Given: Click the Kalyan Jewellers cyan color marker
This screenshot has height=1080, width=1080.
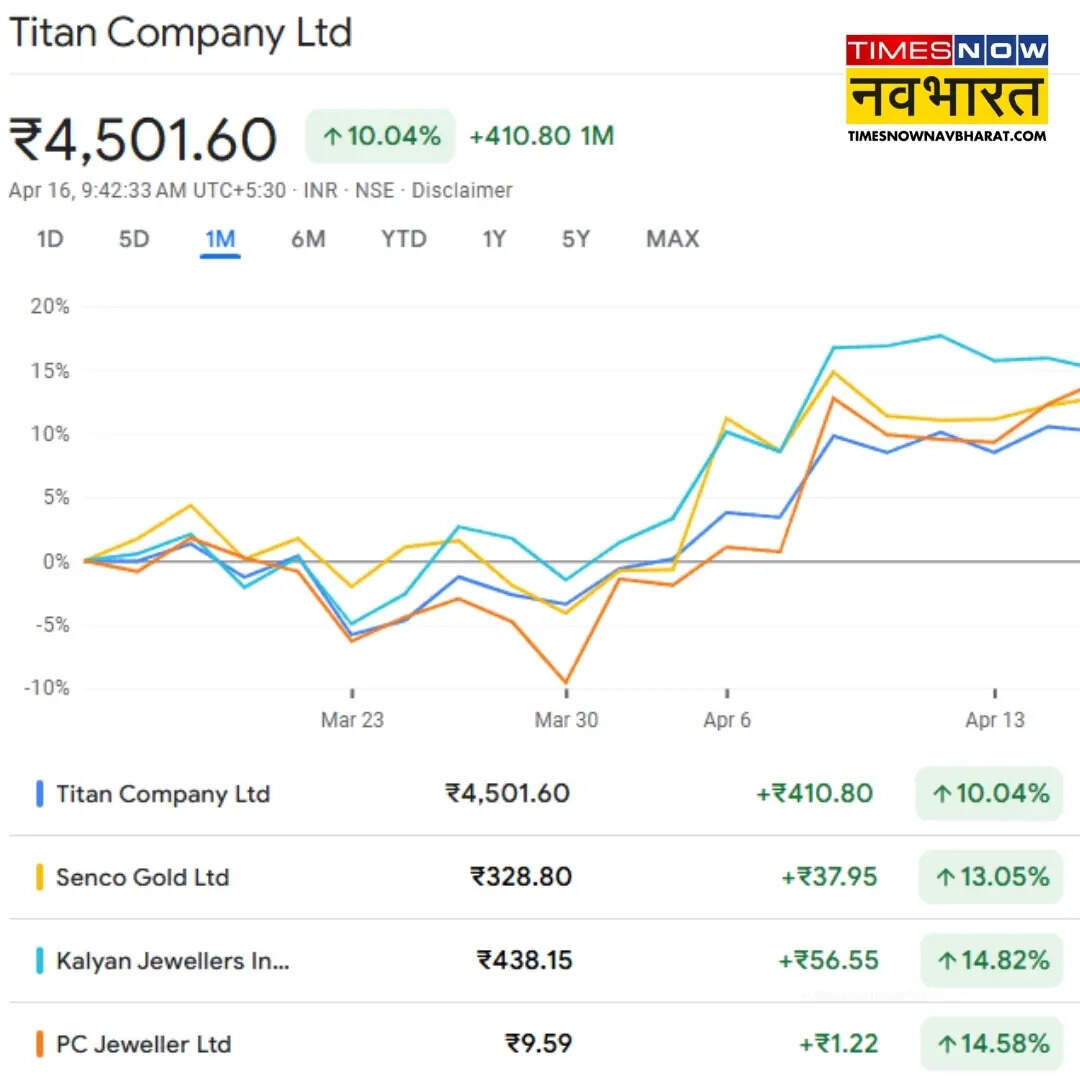Looking at the screenshot, I should [x=40, y=961].
